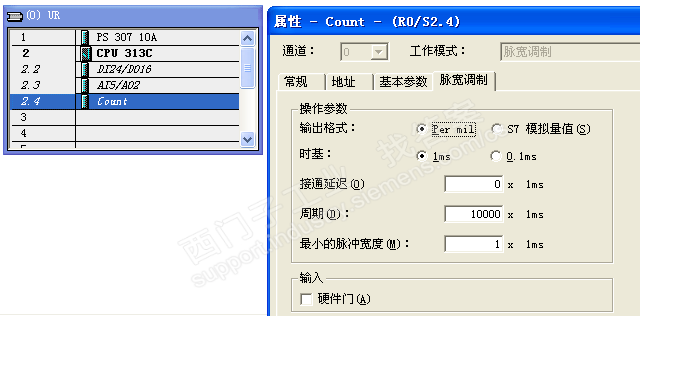The height and width of the screenshot is (384, 680).
Task: Select the DI24/DO16 row text
Action: point(124,69)
